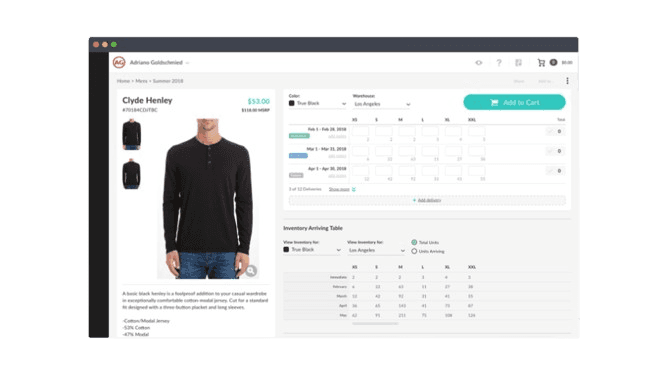Select the Total Units radio button
The width and height of the screenshot is (667, 374).
pyautogui.click(x=414, y=242)
